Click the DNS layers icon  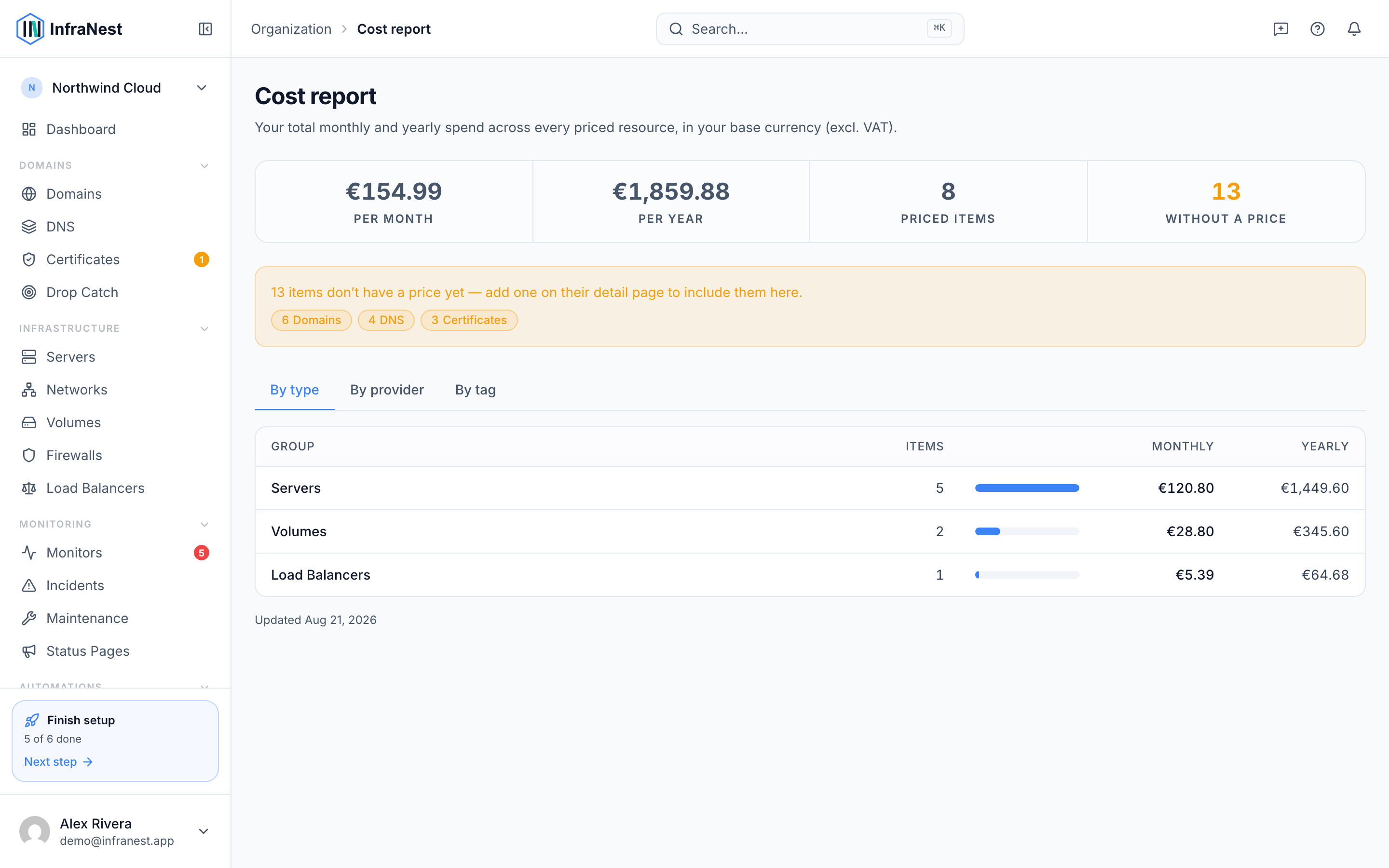coord(29,227)
